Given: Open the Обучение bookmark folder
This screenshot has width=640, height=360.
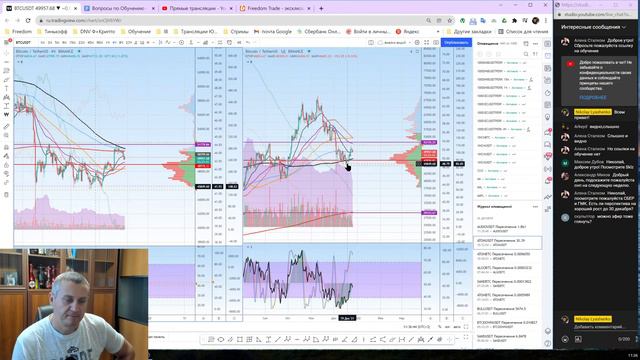Looking at the screenshot, I should tap(136, 31).
